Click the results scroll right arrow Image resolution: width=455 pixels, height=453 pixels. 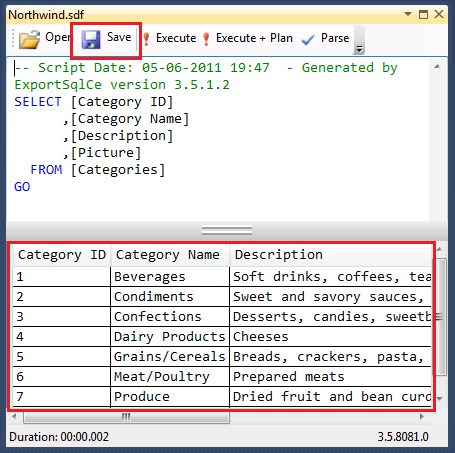tap(422, 416)
